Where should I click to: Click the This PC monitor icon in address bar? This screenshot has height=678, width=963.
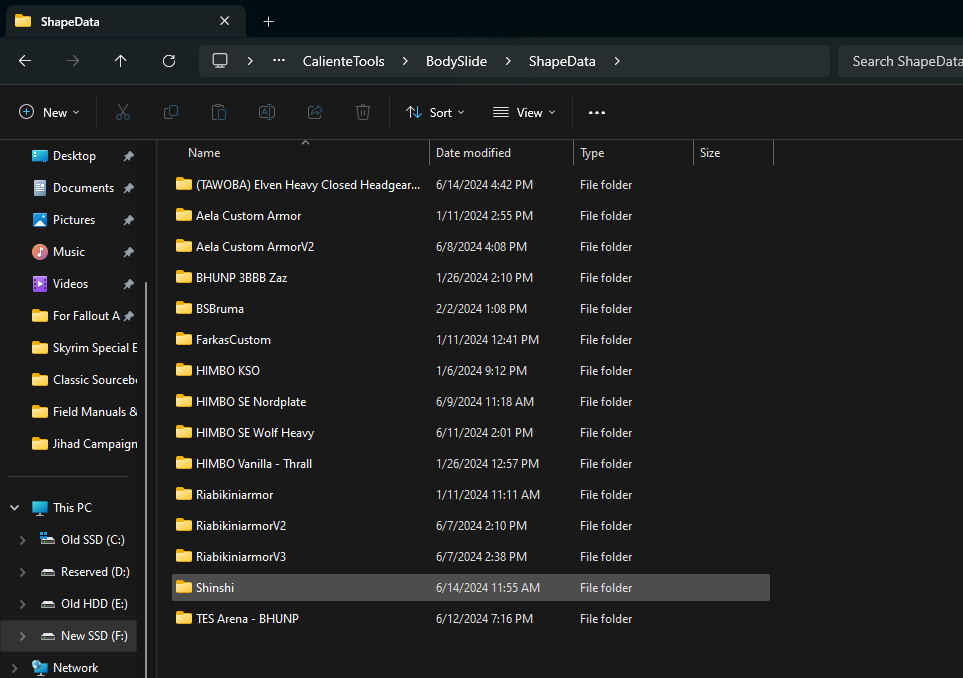220,61
